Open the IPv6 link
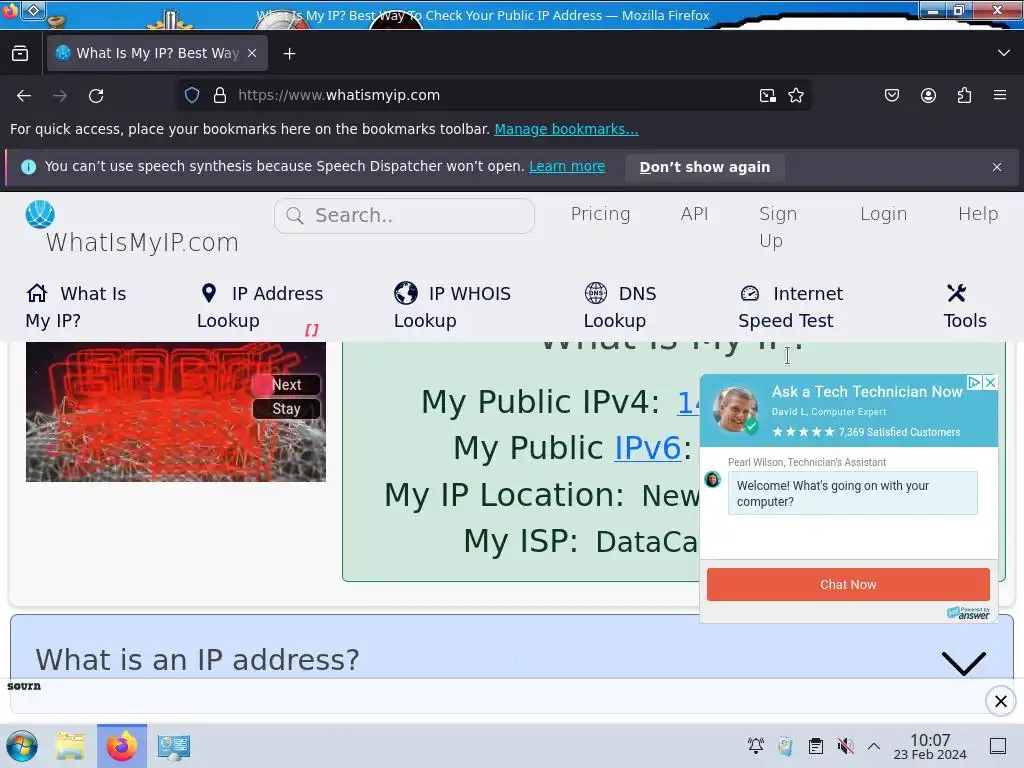This screenshot has width=1024, height=768. (x=647, y=448)
